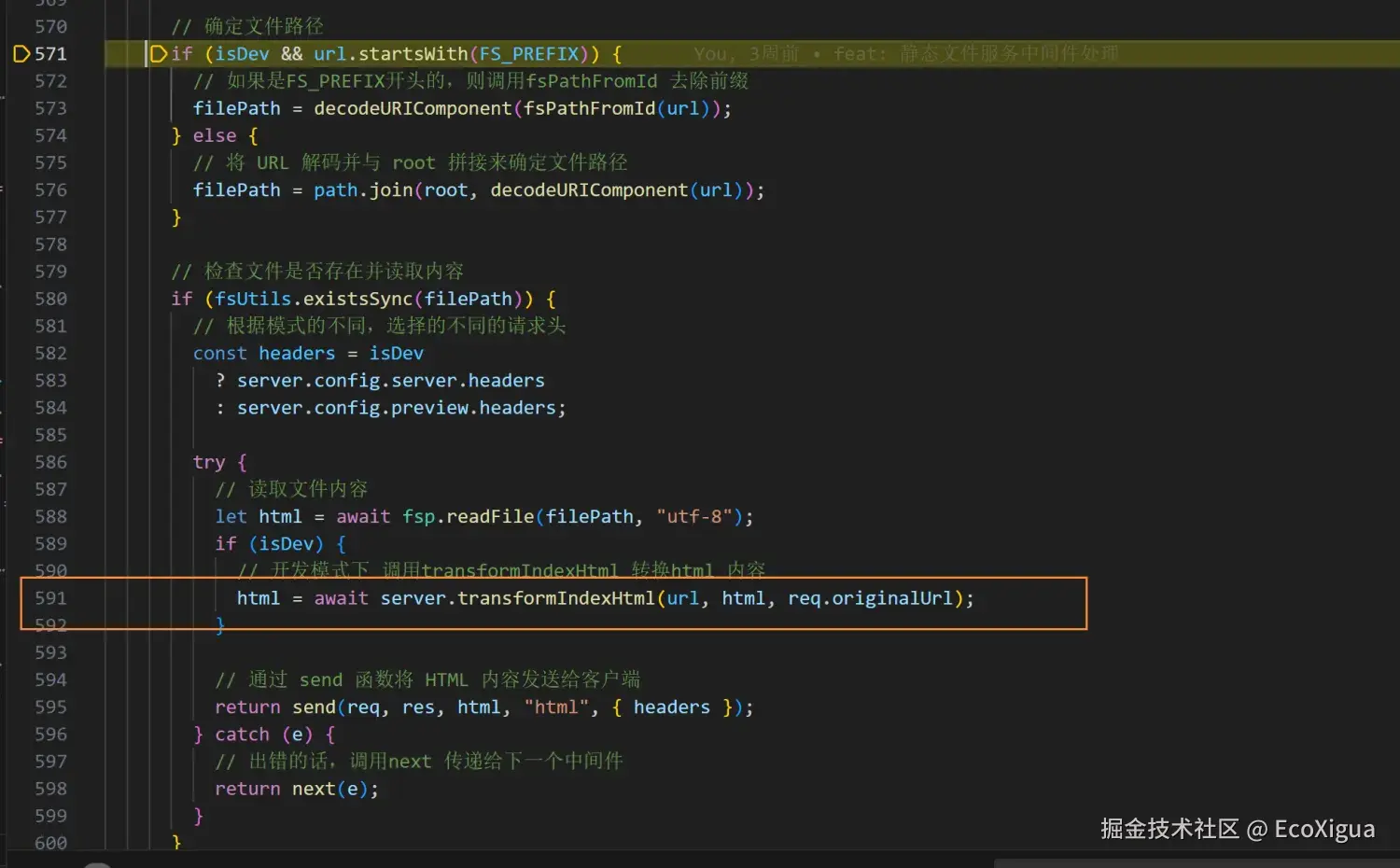The height and width of the screenshot is (868, 1400).
Task: Click the comment '// 读取文件内容'
Action: point(291,489)
